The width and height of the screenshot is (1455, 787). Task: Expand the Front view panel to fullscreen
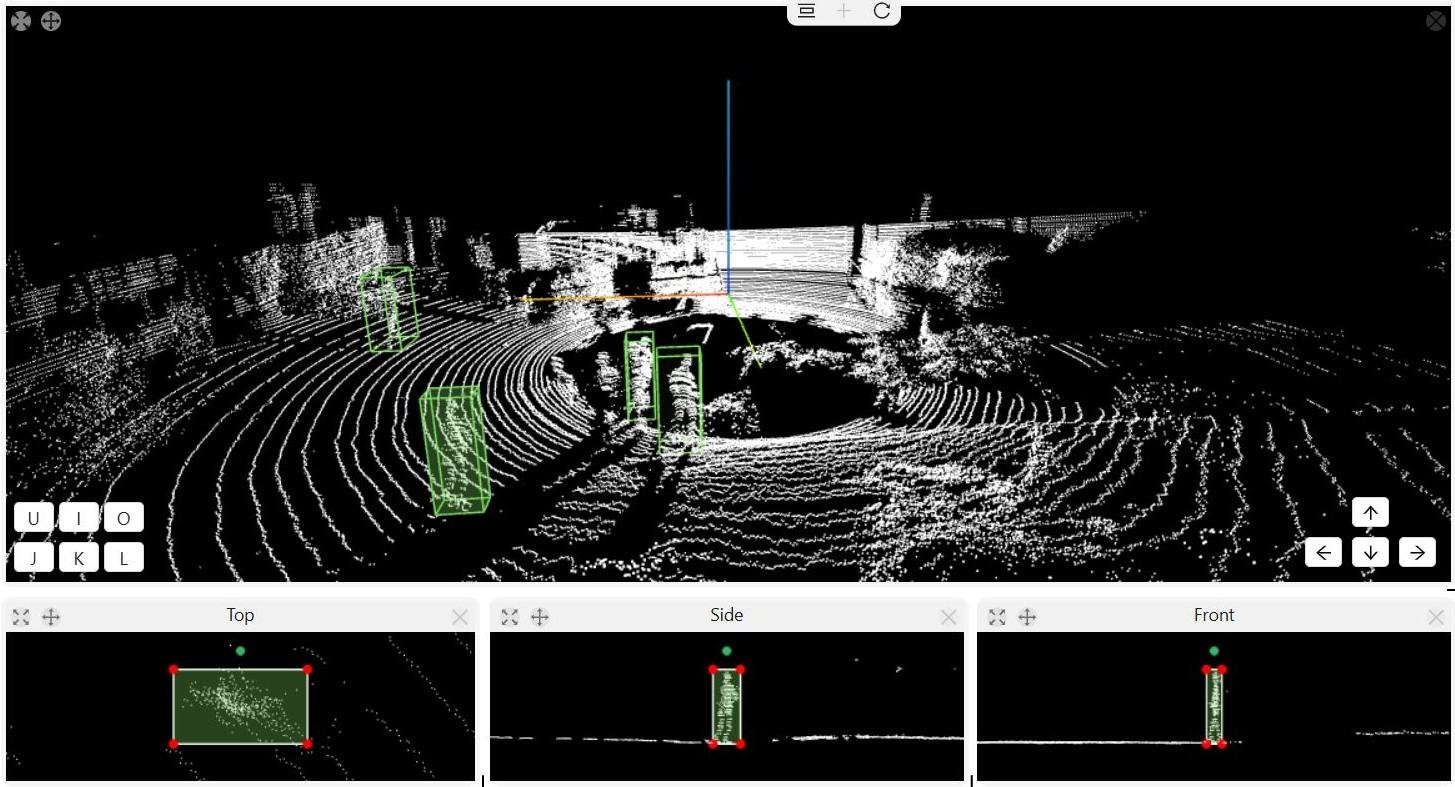tap(997, 617)
